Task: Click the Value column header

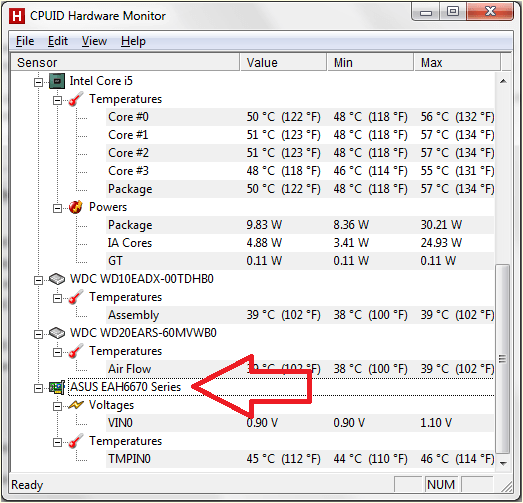Action: 283,62
